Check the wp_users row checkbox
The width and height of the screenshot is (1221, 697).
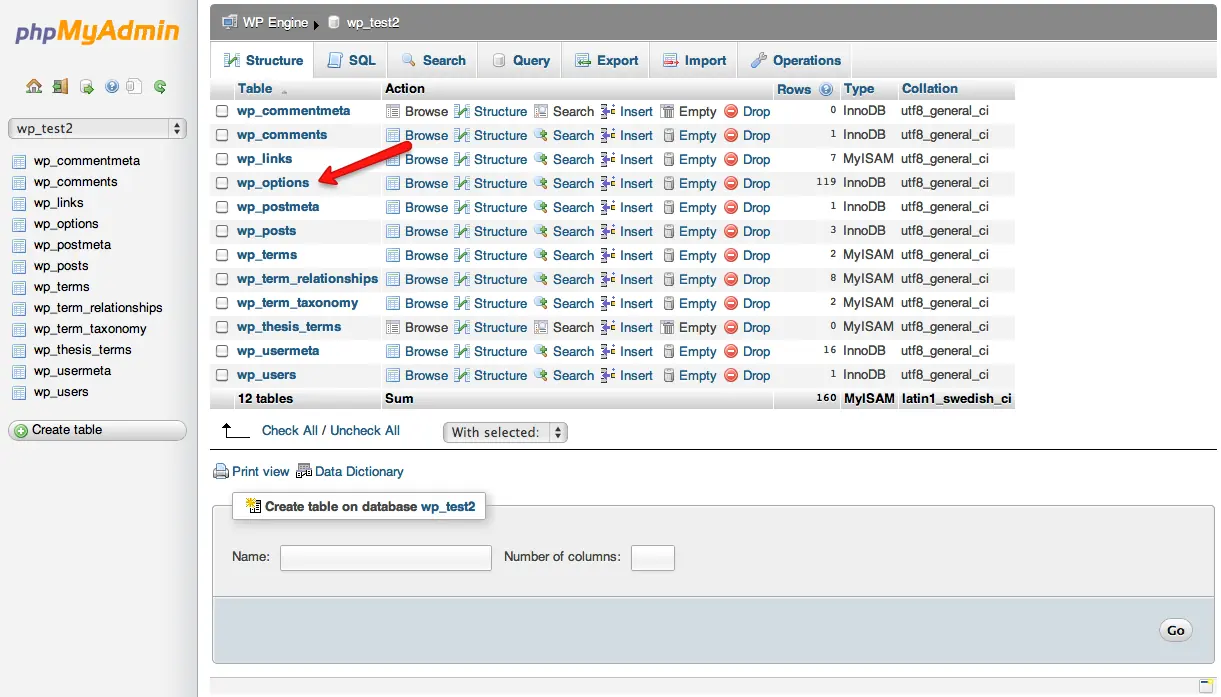[222, 375]
